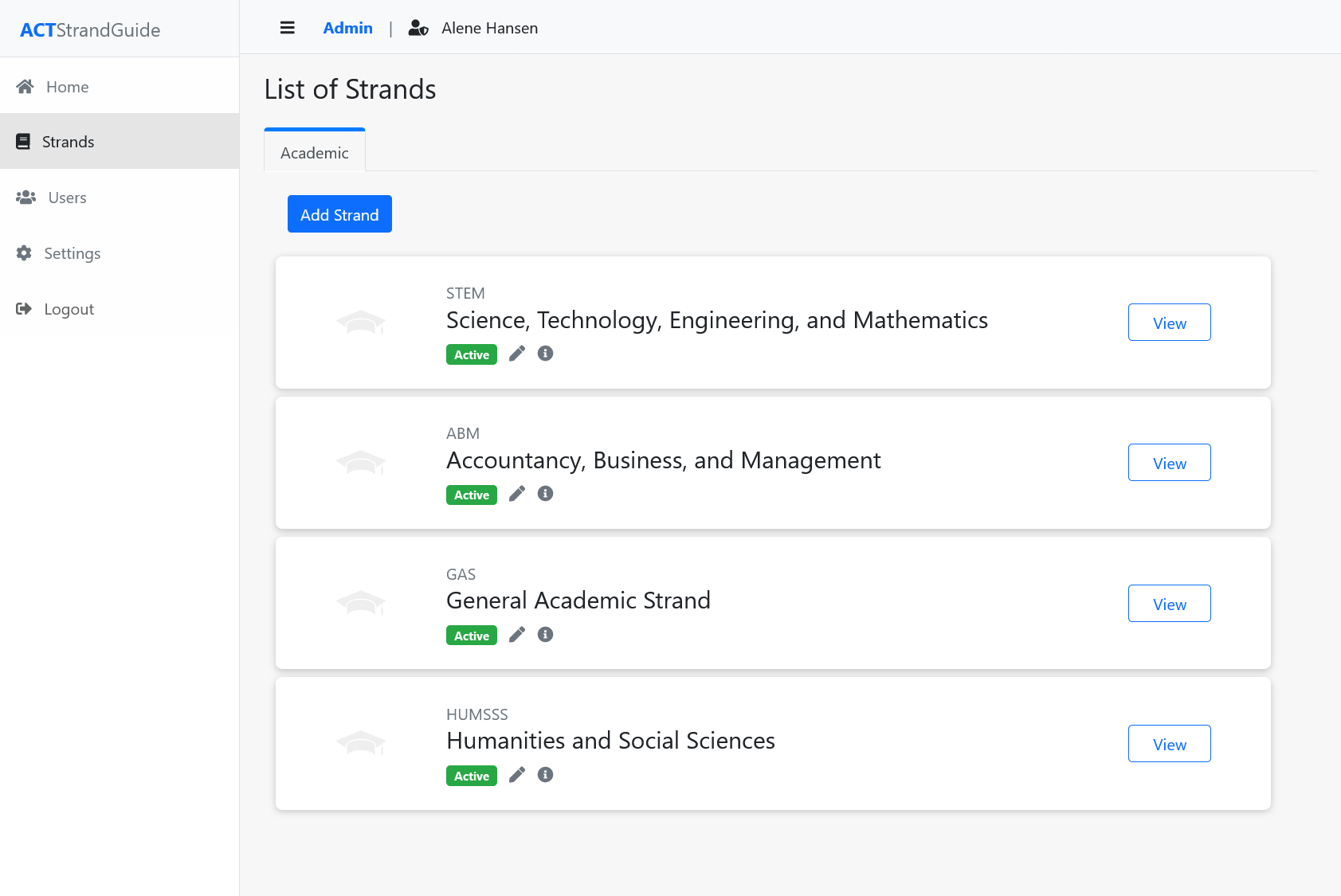Click Logout in the sidebar
Screen dimensions: 1341x896
click(69, 309)
